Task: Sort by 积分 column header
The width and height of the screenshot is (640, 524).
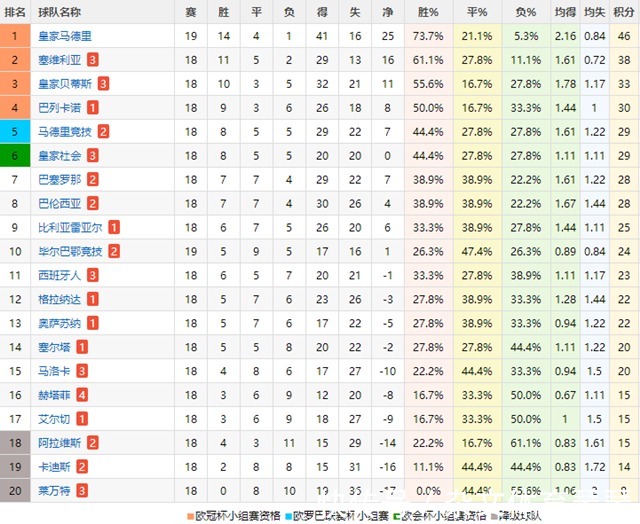Action: point(624,12)
